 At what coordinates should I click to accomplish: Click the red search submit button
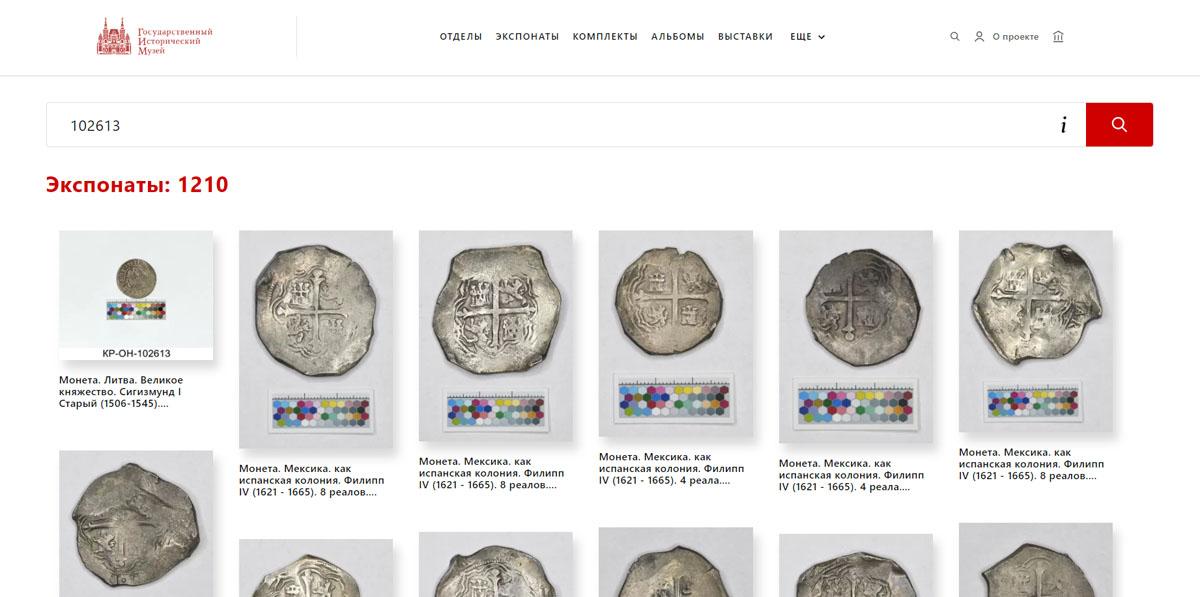1119,125
